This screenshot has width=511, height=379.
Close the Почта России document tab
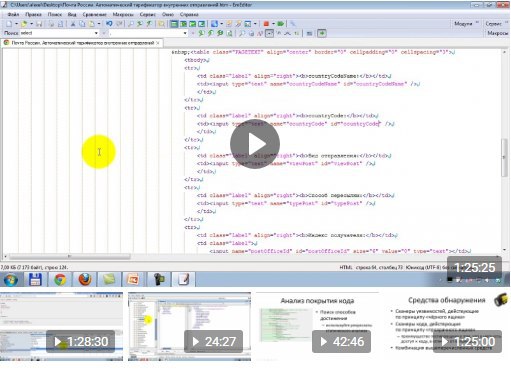coord(158,43)
